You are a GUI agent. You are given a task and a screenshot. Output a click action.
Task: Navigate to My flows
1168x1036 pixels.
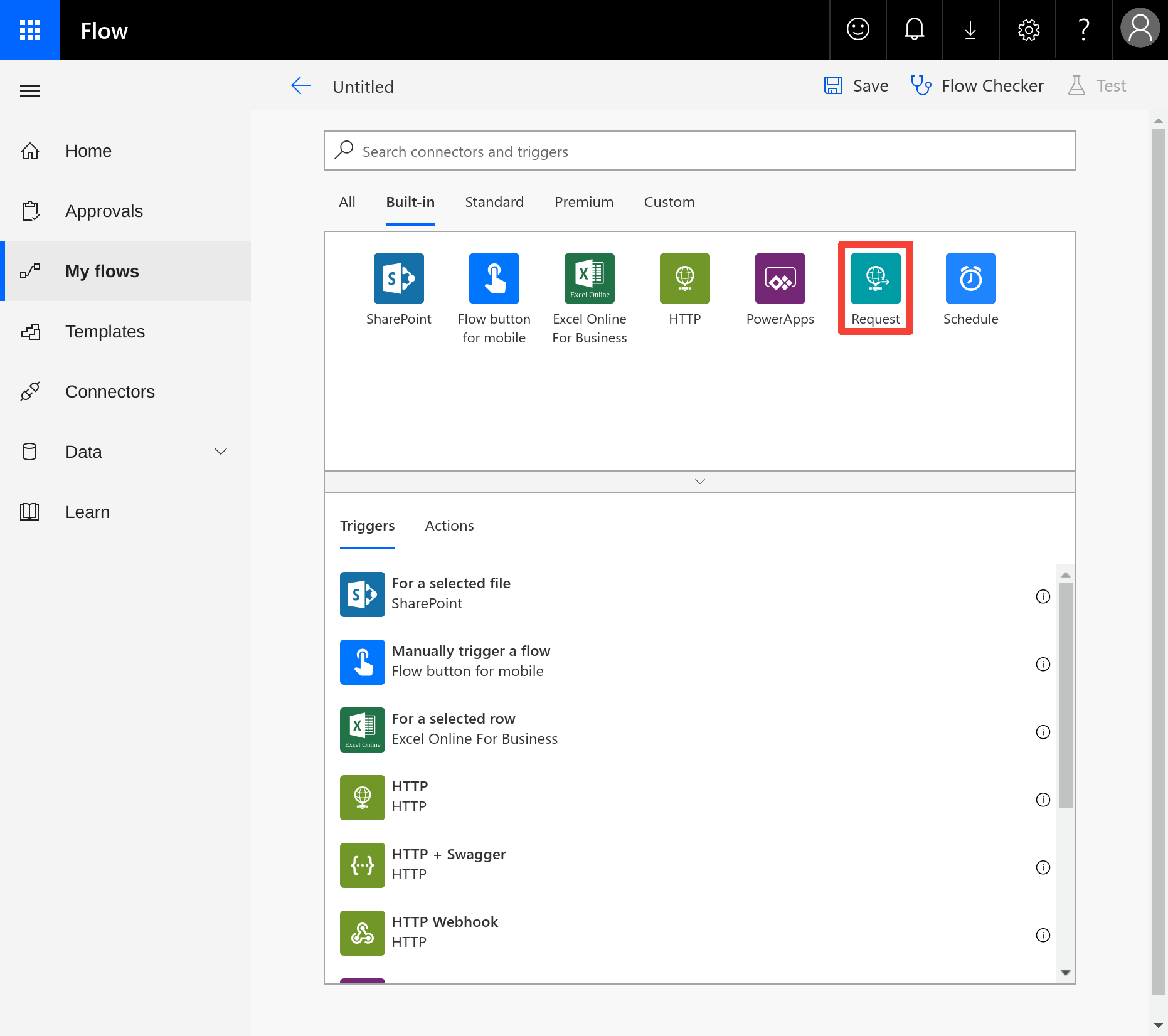click(125, 271)
